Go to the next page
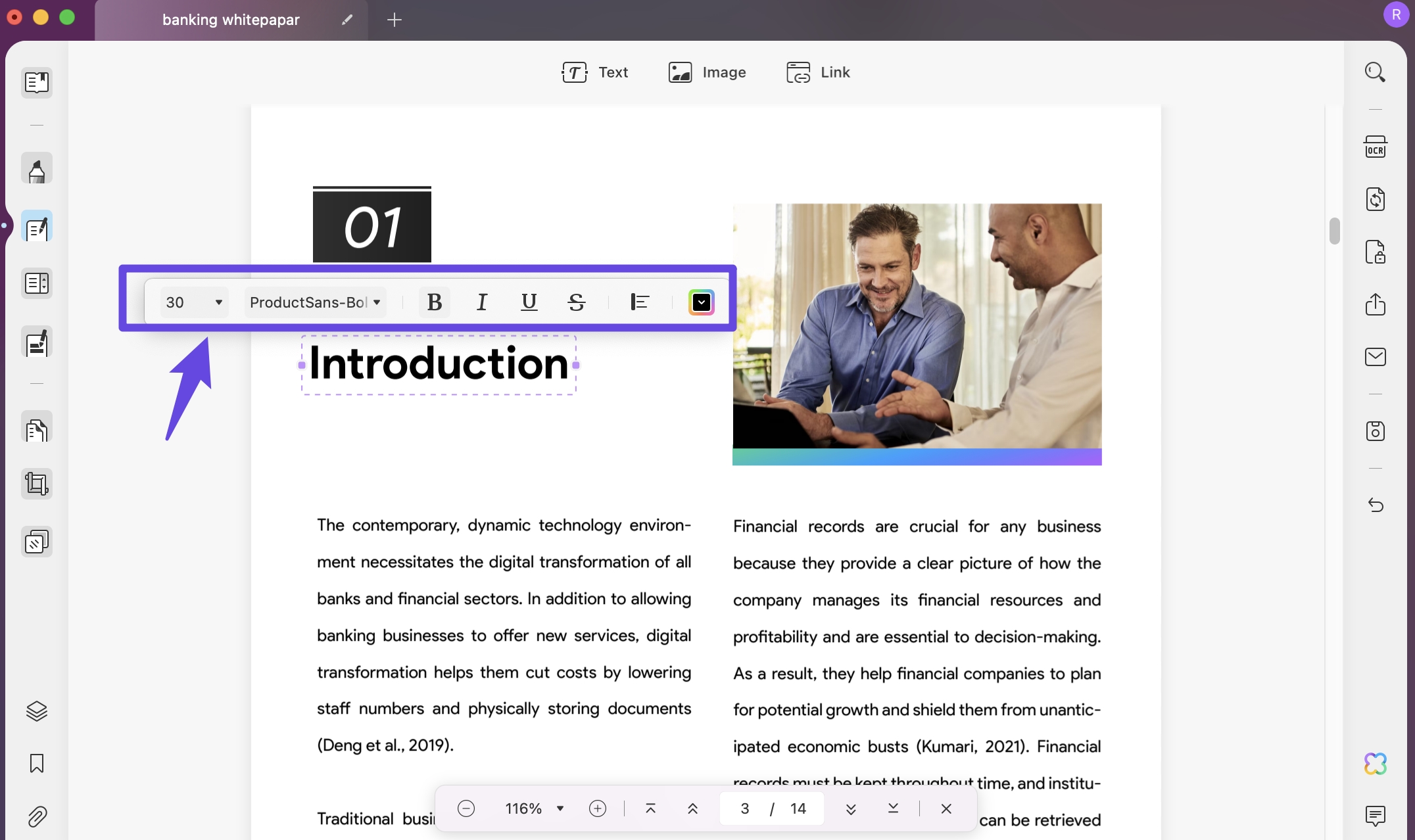Image resolution: width=1415 pixels, height=840 pixels. (x=851, y=808)
